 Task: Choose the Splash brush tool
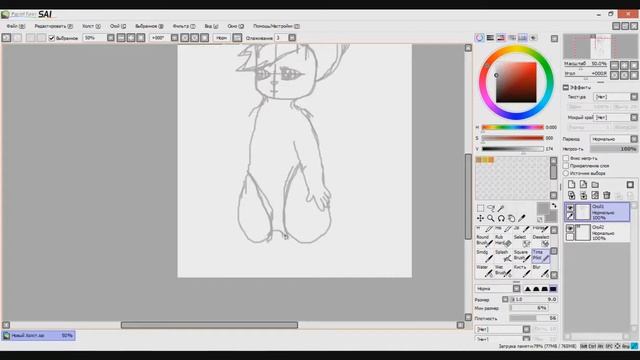tap(503, 256)
